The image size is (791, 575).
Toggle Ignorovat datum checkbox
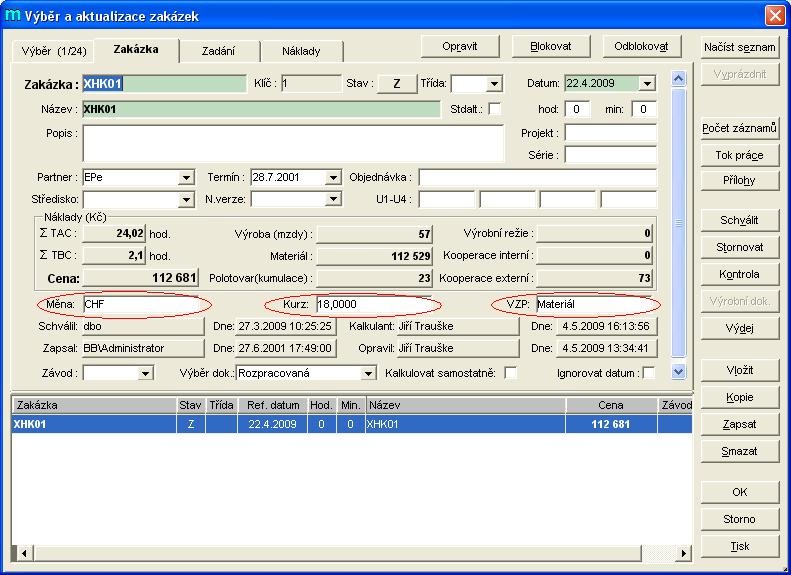pyautogui.click(x=649, y=373)
